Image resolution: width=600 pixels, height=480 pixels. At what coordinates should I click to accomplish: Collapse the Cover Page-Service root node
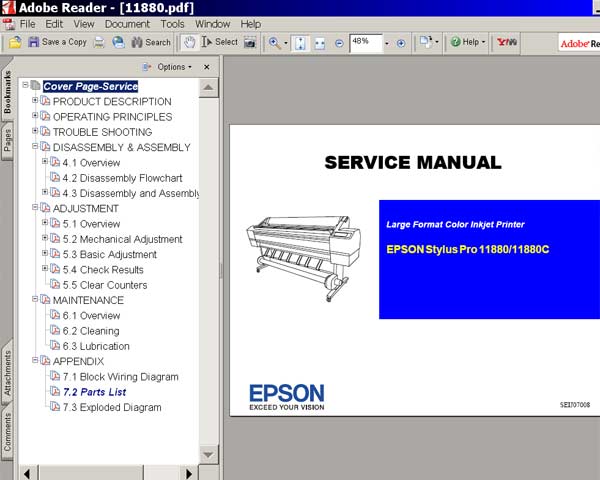click(x=25, y=85)
